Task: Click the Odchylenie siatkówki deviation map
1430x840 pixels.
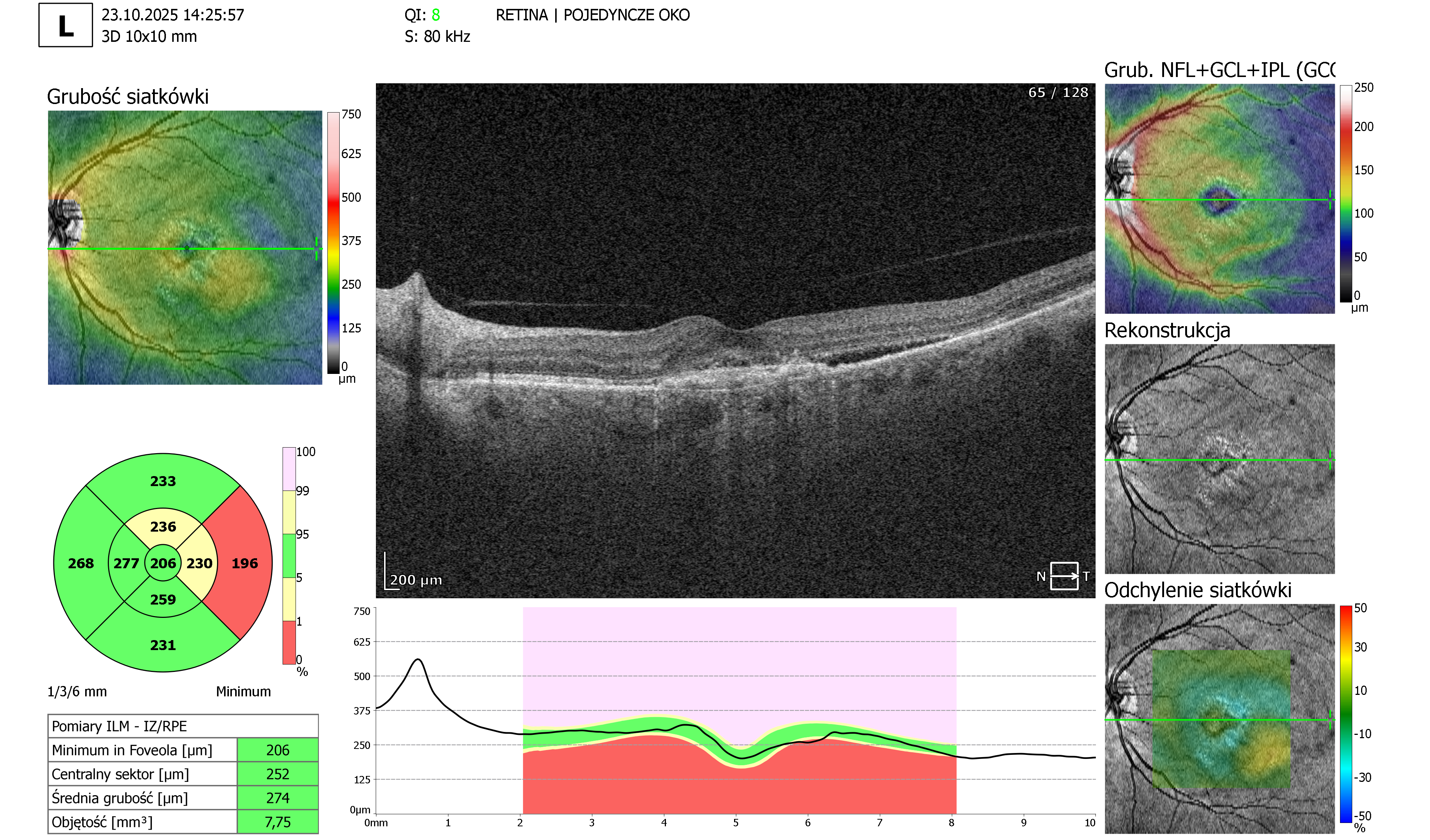Action: click(x=1220, y=719)
